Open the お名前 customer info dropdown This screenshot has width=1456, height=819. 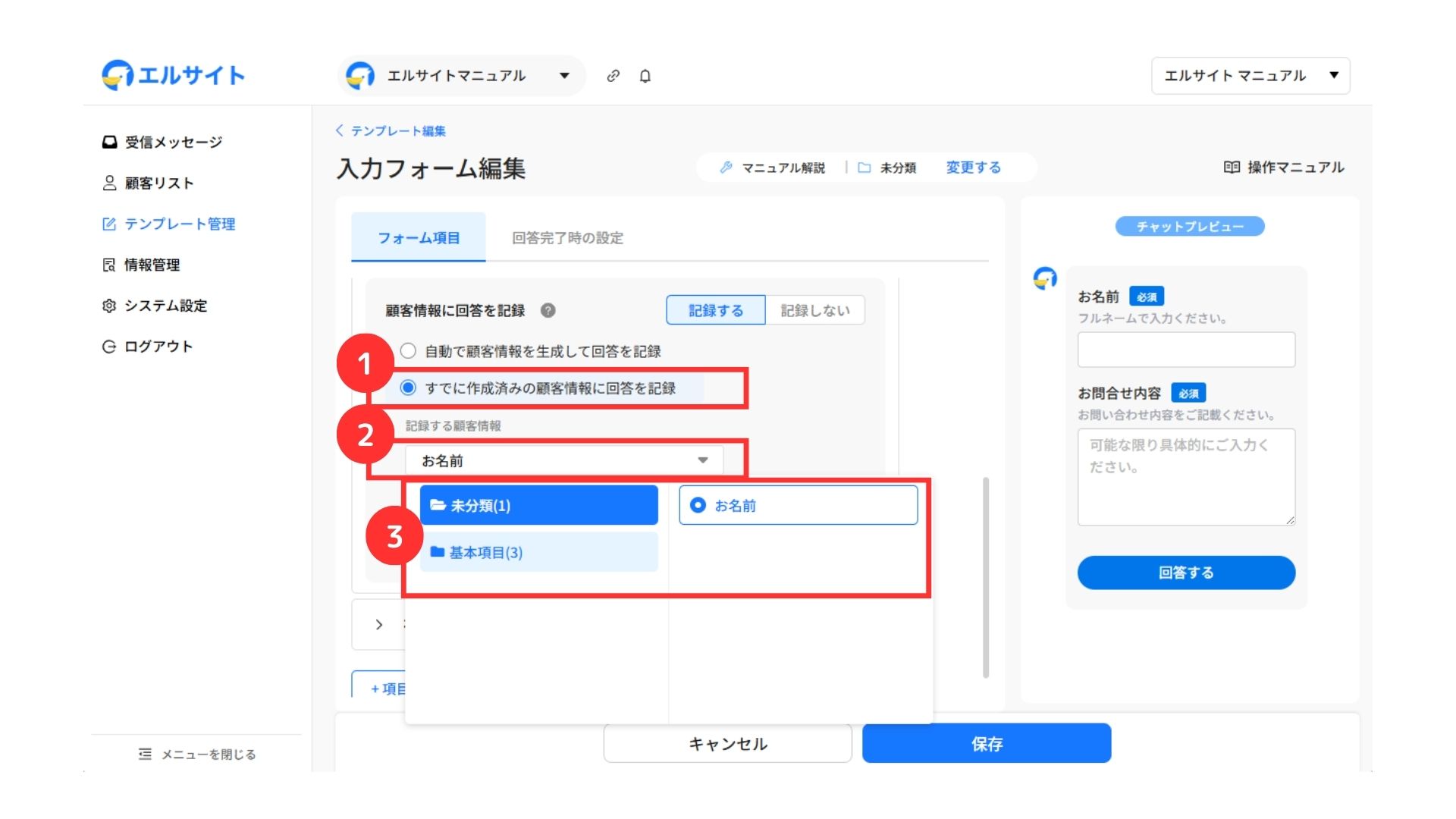(x=564, y=460)
